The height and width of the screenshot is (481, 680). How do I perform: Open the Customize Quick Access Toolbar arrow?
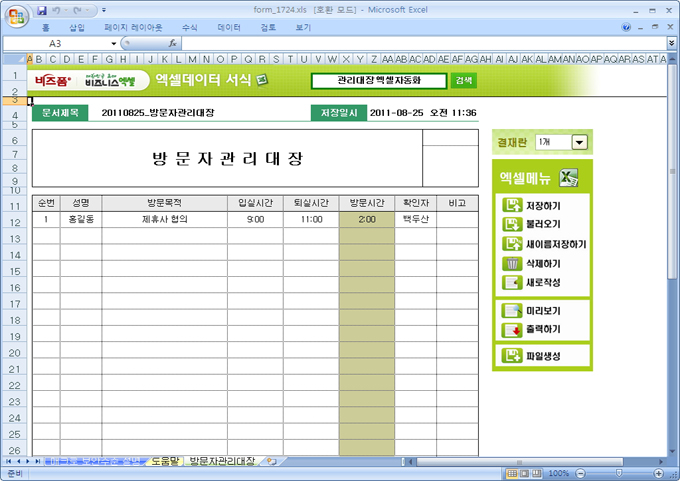click(x=104, y=10)
